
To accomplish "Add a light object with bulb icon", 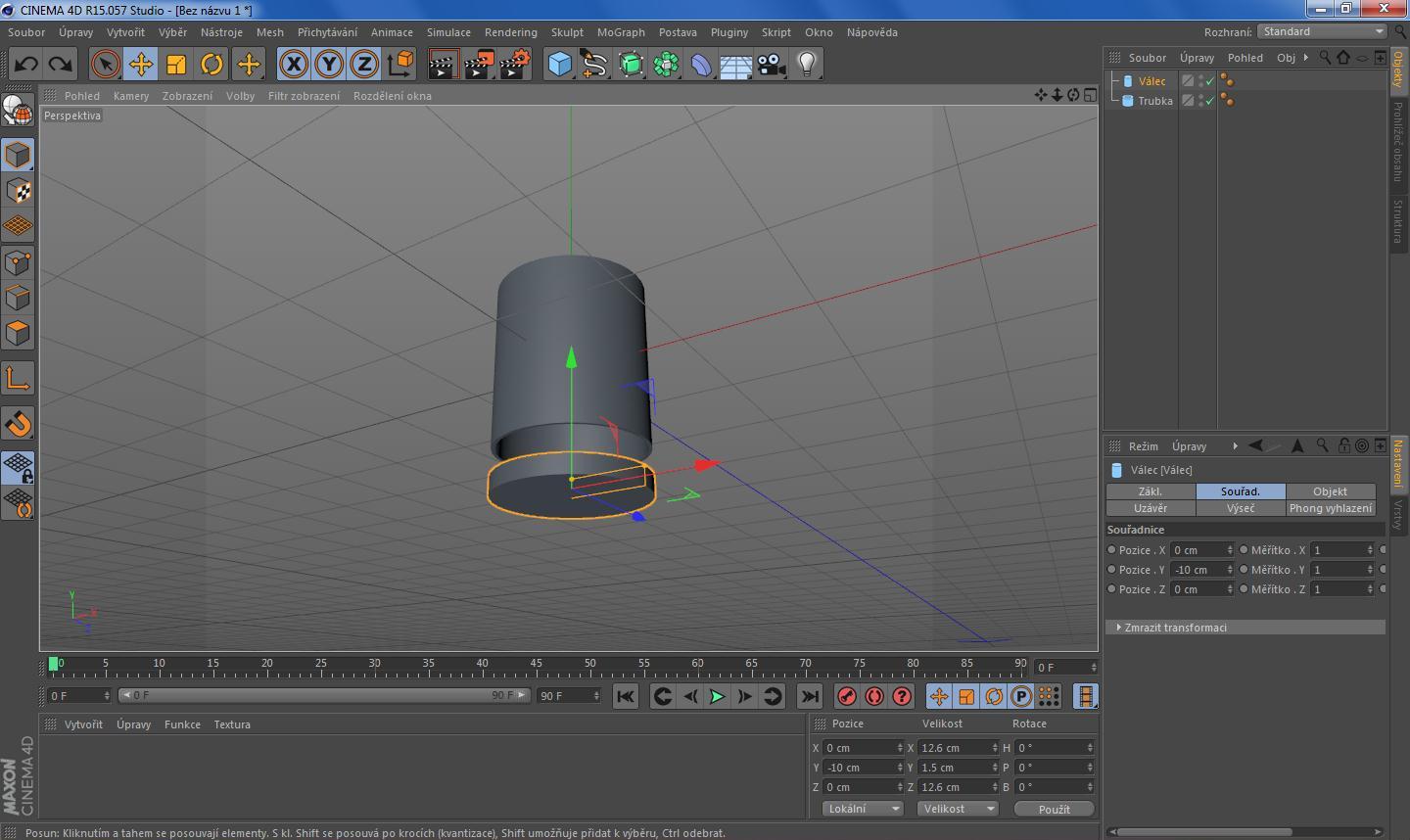I will coord(807,65).
